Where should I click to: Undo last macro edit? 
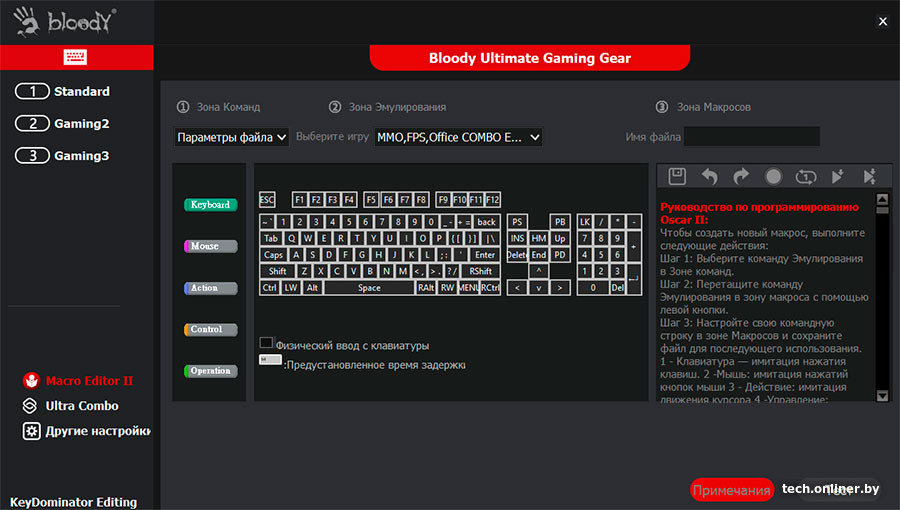709,177
